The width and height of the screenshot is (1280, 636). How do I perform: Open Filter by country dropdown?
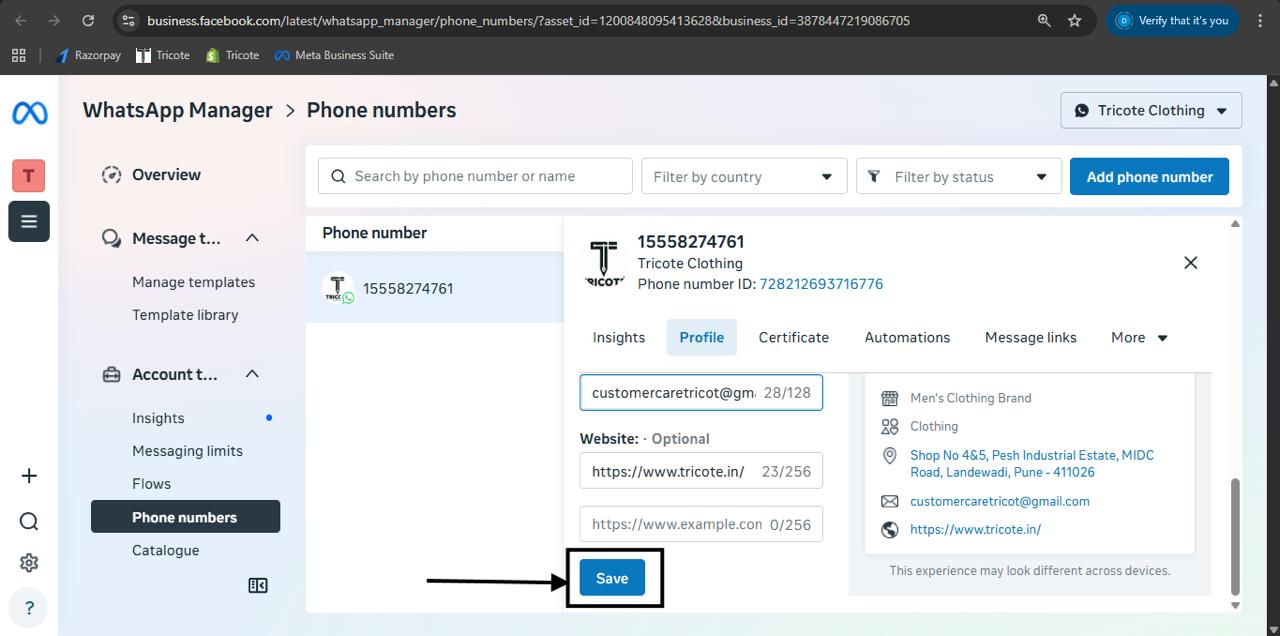[744, 177]
